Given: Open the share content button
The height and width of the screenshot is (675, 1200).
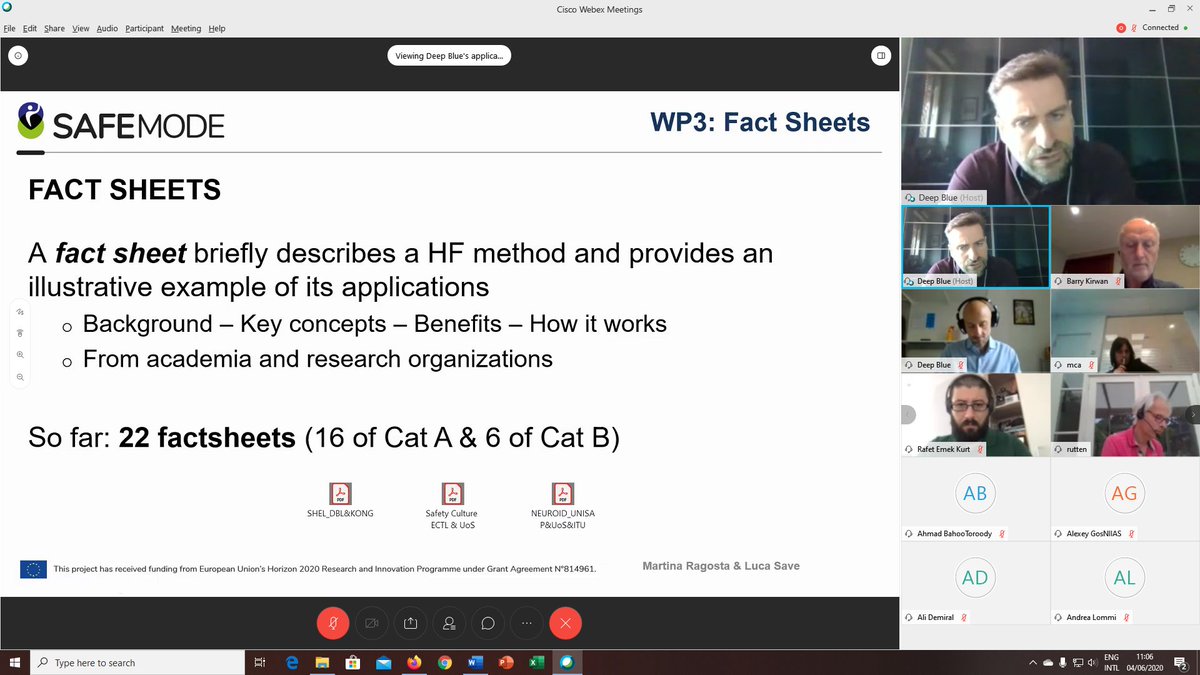Looking at the screenshot, I should (x=410, y=623).
